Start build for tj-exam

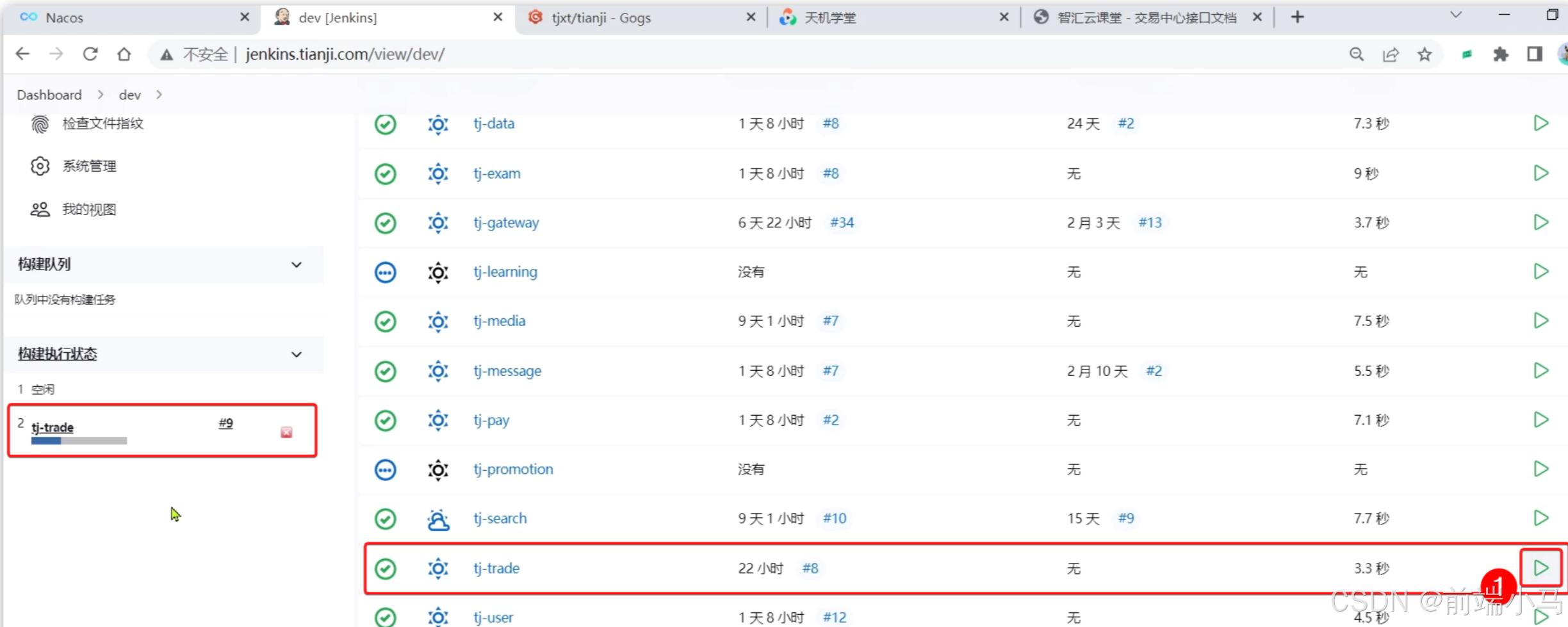1540,173
